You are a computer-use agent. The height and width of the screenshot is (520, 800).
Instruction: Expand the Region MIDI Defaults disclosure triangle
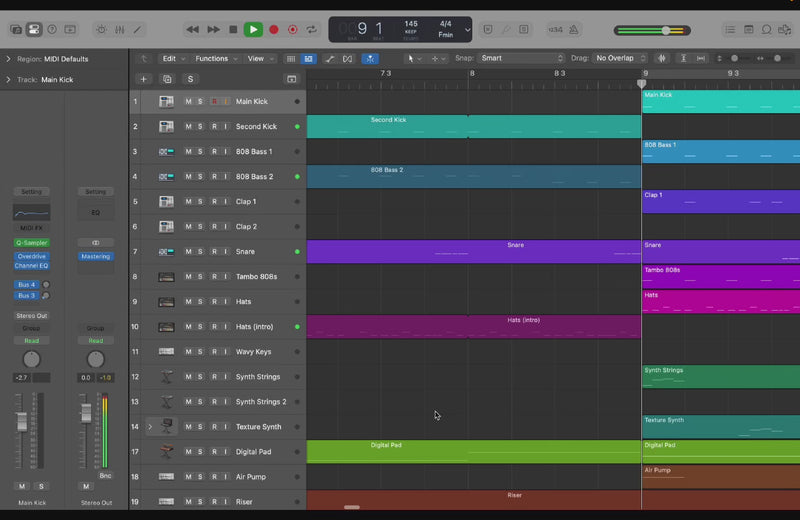pos(8,59)
